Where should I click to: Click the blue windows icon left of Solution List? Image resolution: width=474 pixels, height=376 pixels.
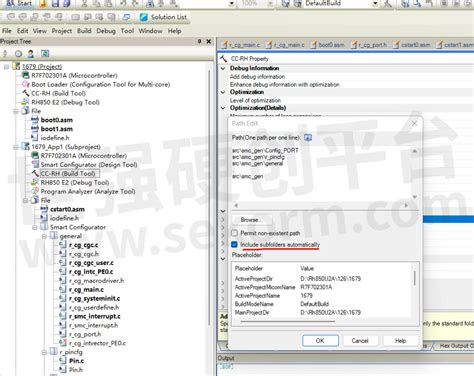(x=126, y=17)
